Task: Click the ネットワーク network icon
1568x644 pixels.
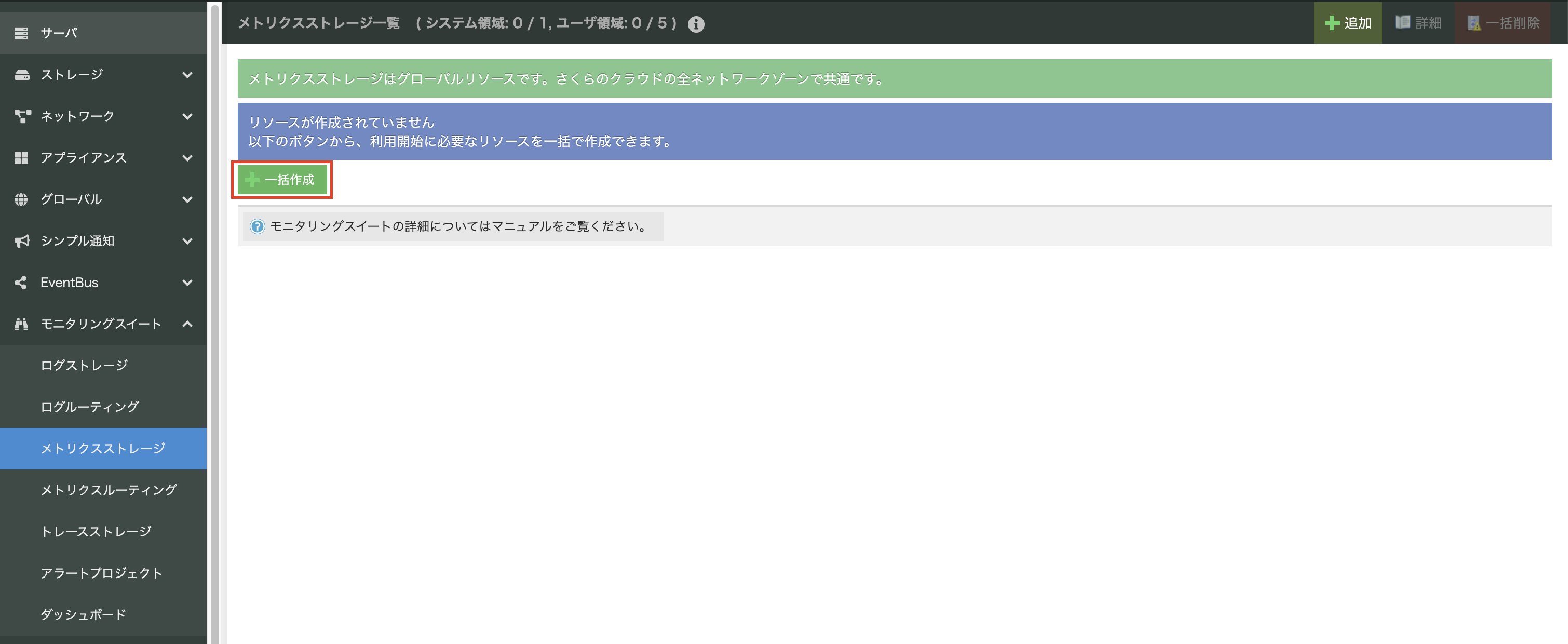Action: 22,116
